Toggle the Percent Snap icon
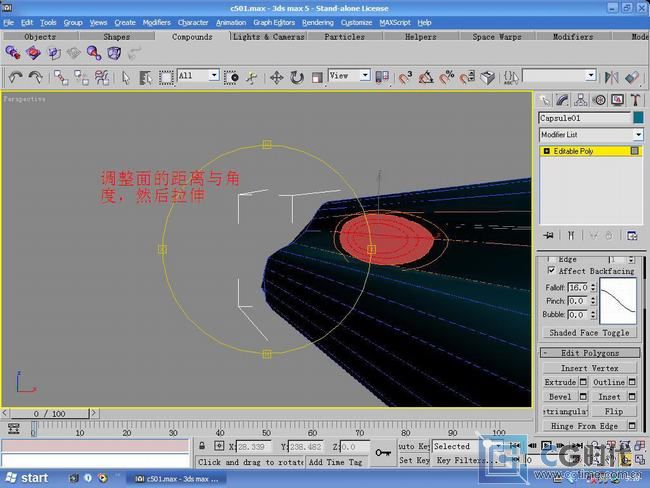Viewport: 650px width, 488px height. click(447, 77)
